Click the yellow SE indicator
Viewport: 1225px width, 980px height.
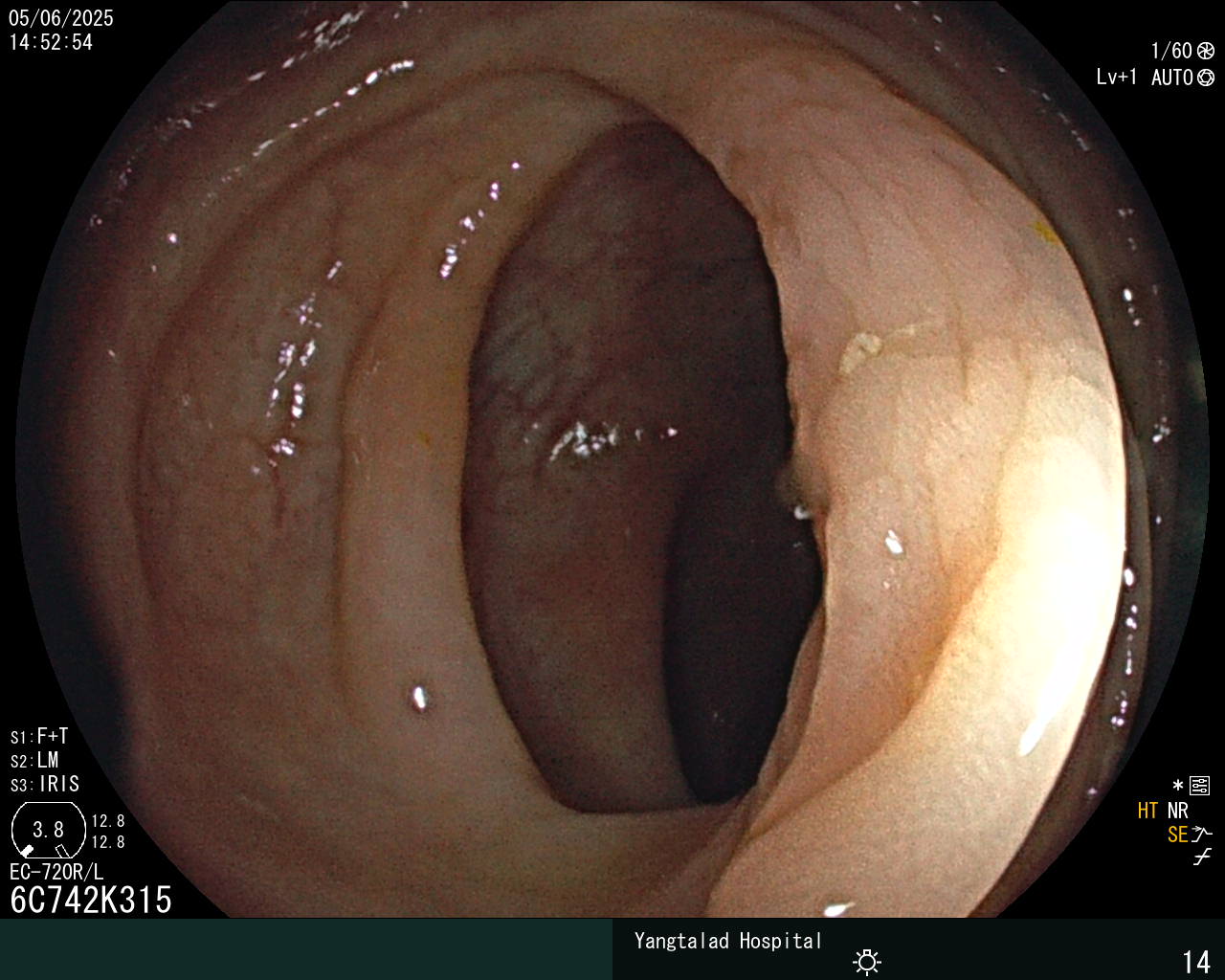click(x=1177, y=835)
